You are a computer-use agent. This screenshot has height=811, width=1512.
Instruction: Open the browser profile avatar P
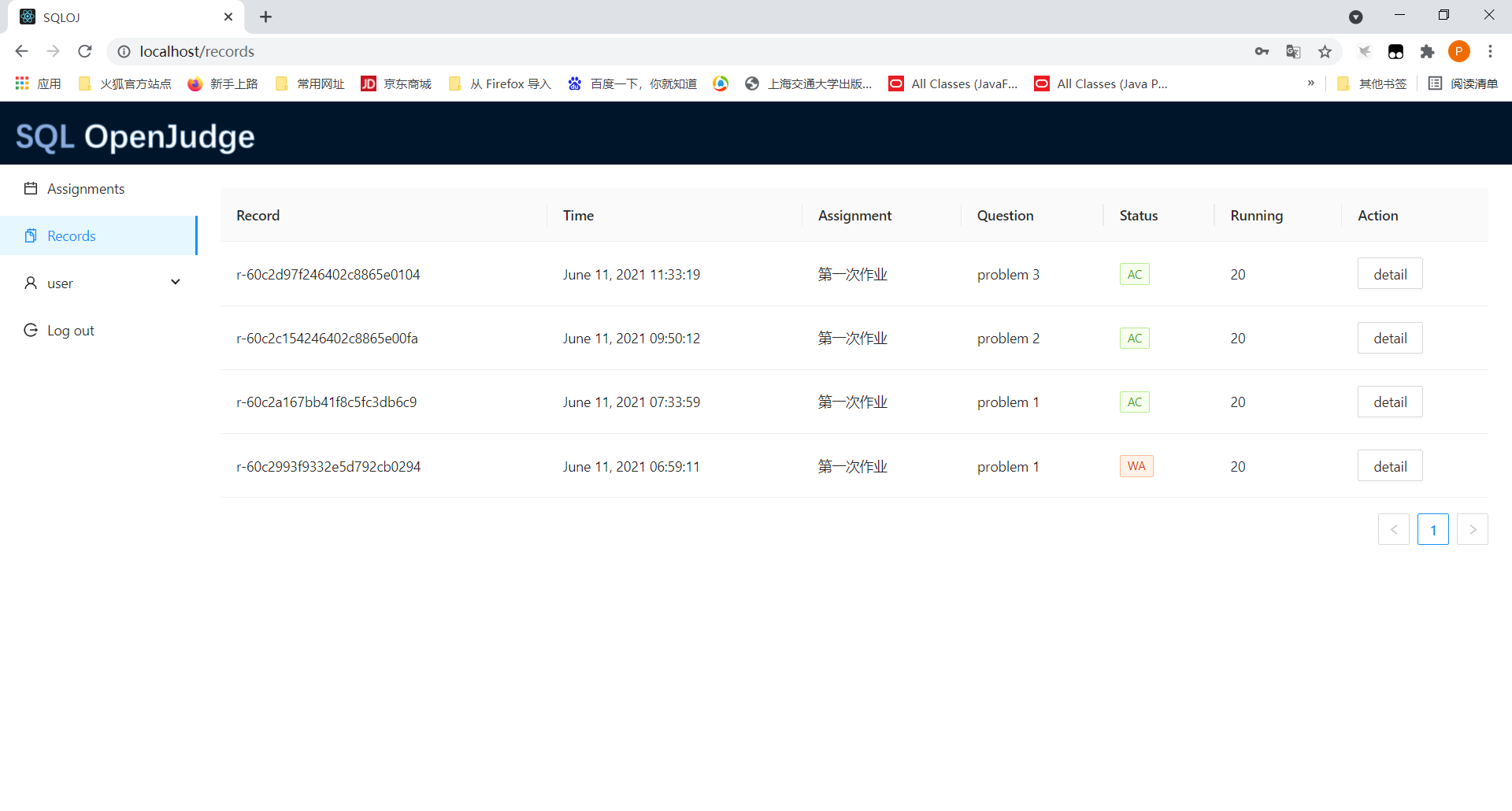(1459, 51)
